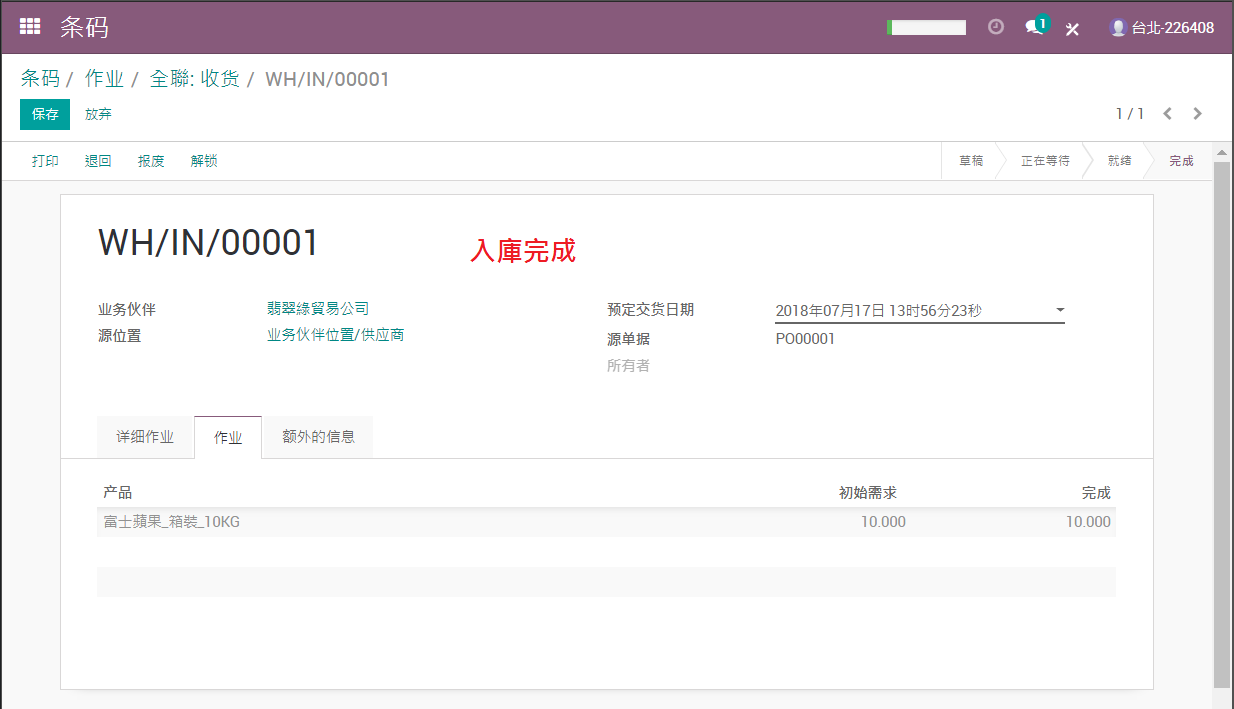Go to the previous record arrow
The height and width of the screenshot is (709, 1234).
pyautogui.click(x=1167, y=114)
